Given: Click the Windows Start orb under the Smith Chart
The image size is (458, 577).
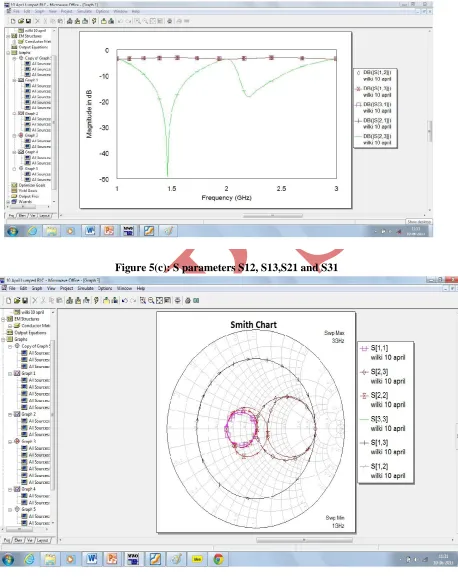Looking at the screenshot, I should tap(8, 559).
